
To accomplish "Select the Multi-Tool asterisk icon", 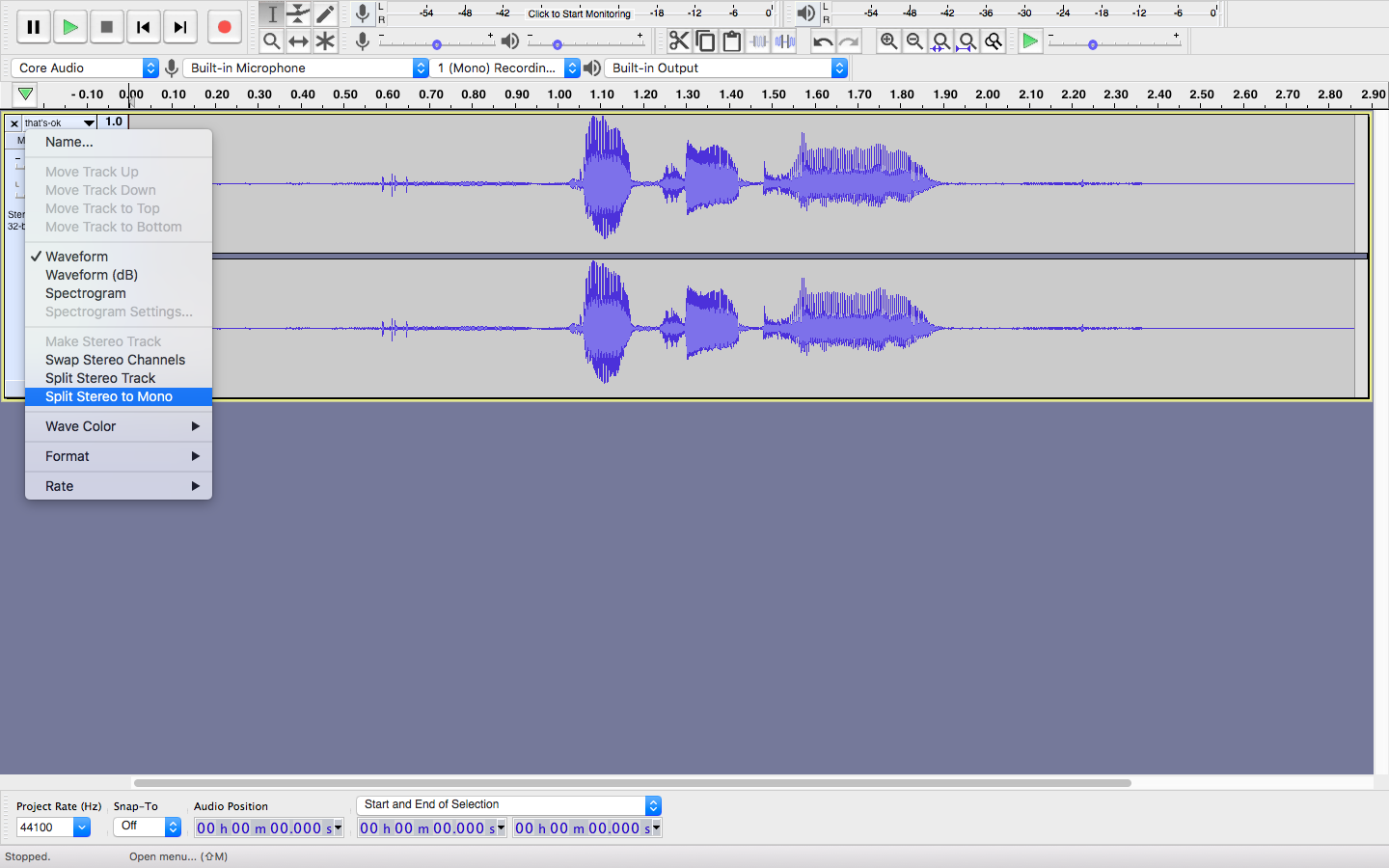I will [326, 41].
